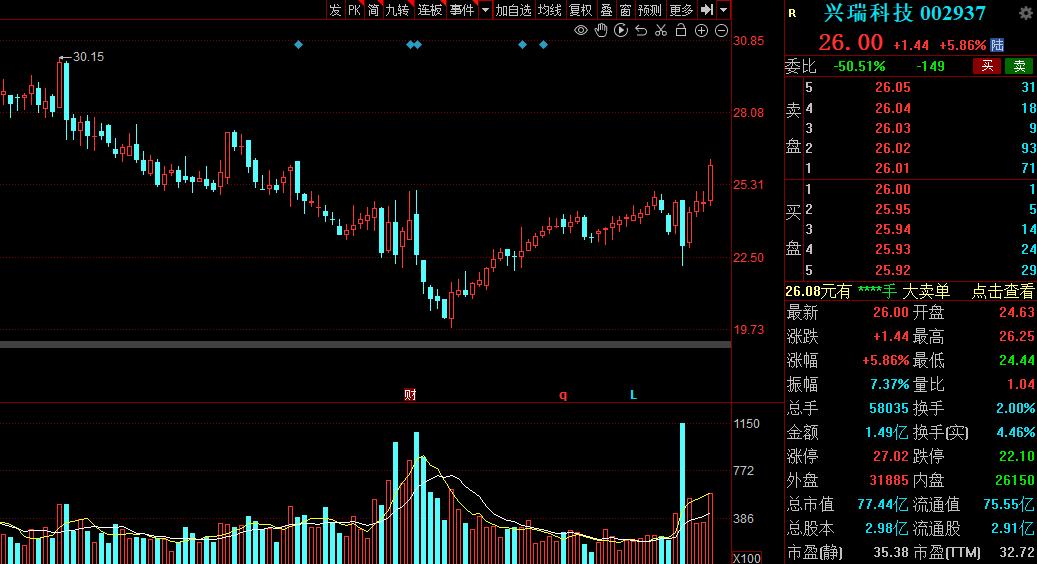The width and height of the screenshot is (1037, 564).
Task: Click the stock name 兴瑞科技 002937
Action: pyautogui.click(x=905, y=13)
